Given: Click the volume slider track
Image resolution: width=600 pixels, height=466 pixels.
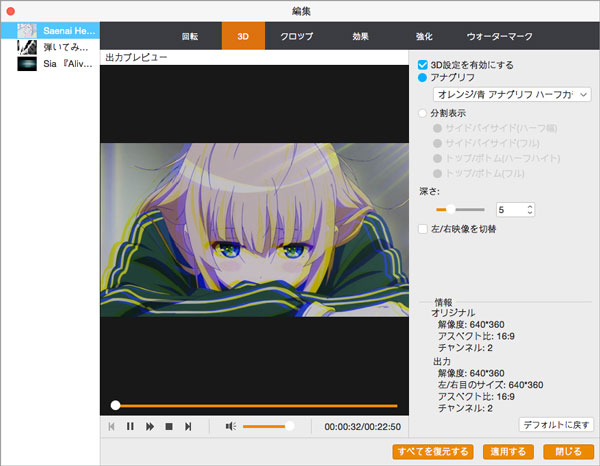Looking at the screenshot, I should tap(268, 426).
